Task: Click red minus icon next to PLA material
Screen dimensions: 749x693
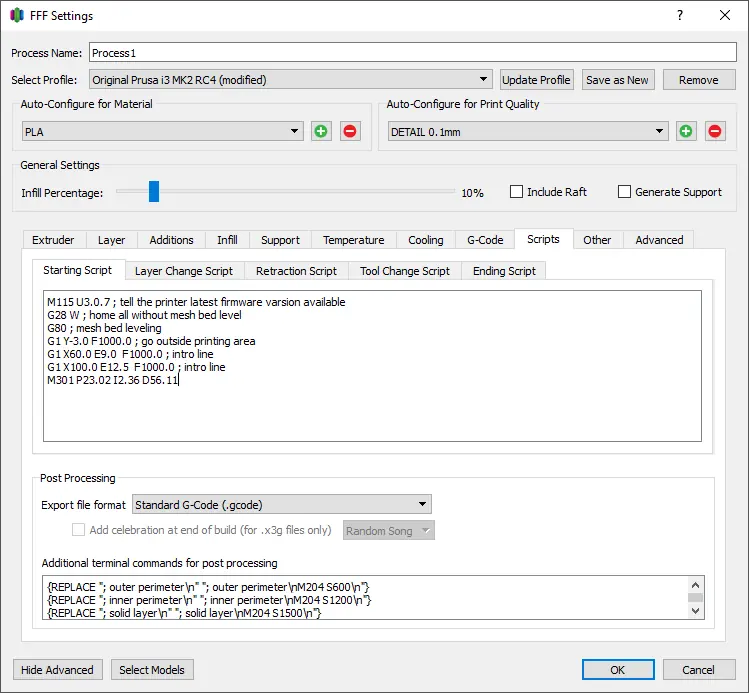Action: (x=349, y=131)
